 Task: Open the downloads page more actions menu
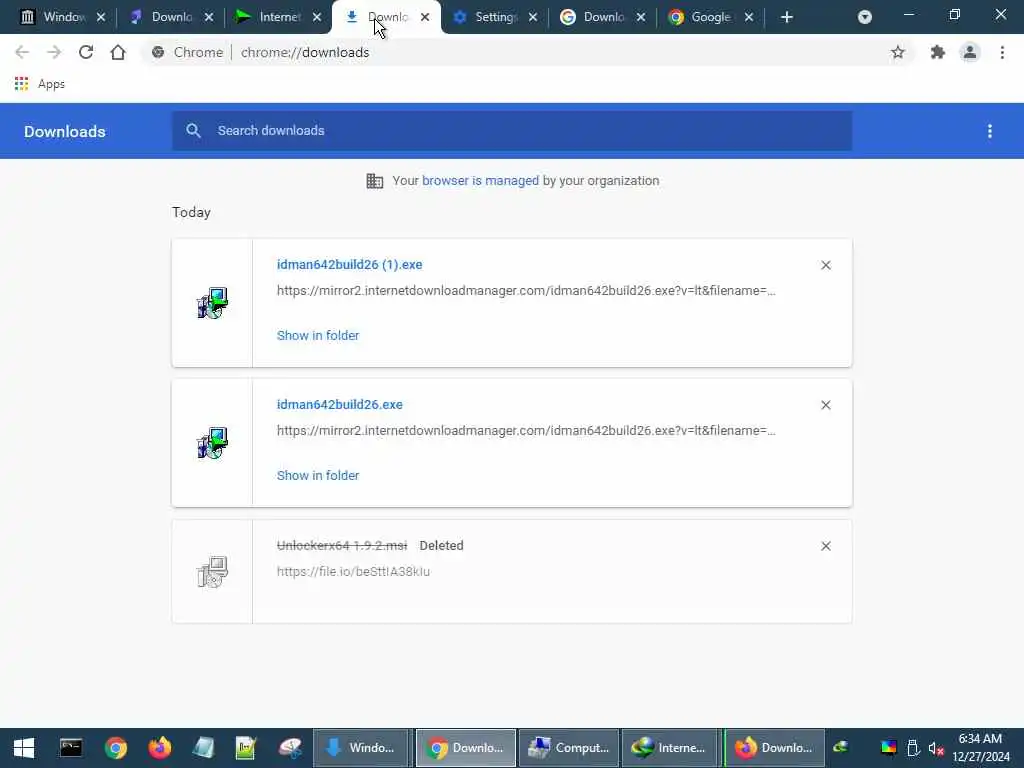tap(990, 131)
